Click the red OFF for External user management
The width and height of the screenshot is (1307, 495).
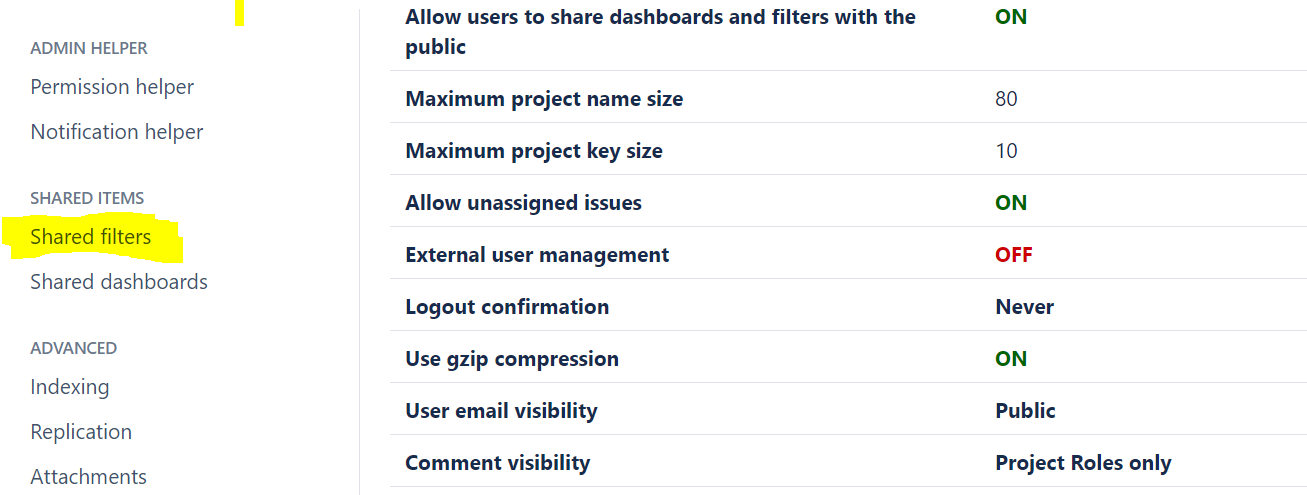[1014, 255]
